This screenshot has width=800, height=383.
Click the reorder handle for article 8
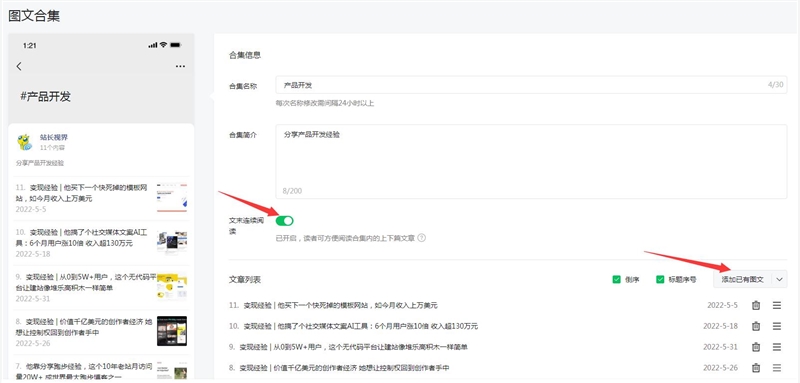click(x=777, y=368)
